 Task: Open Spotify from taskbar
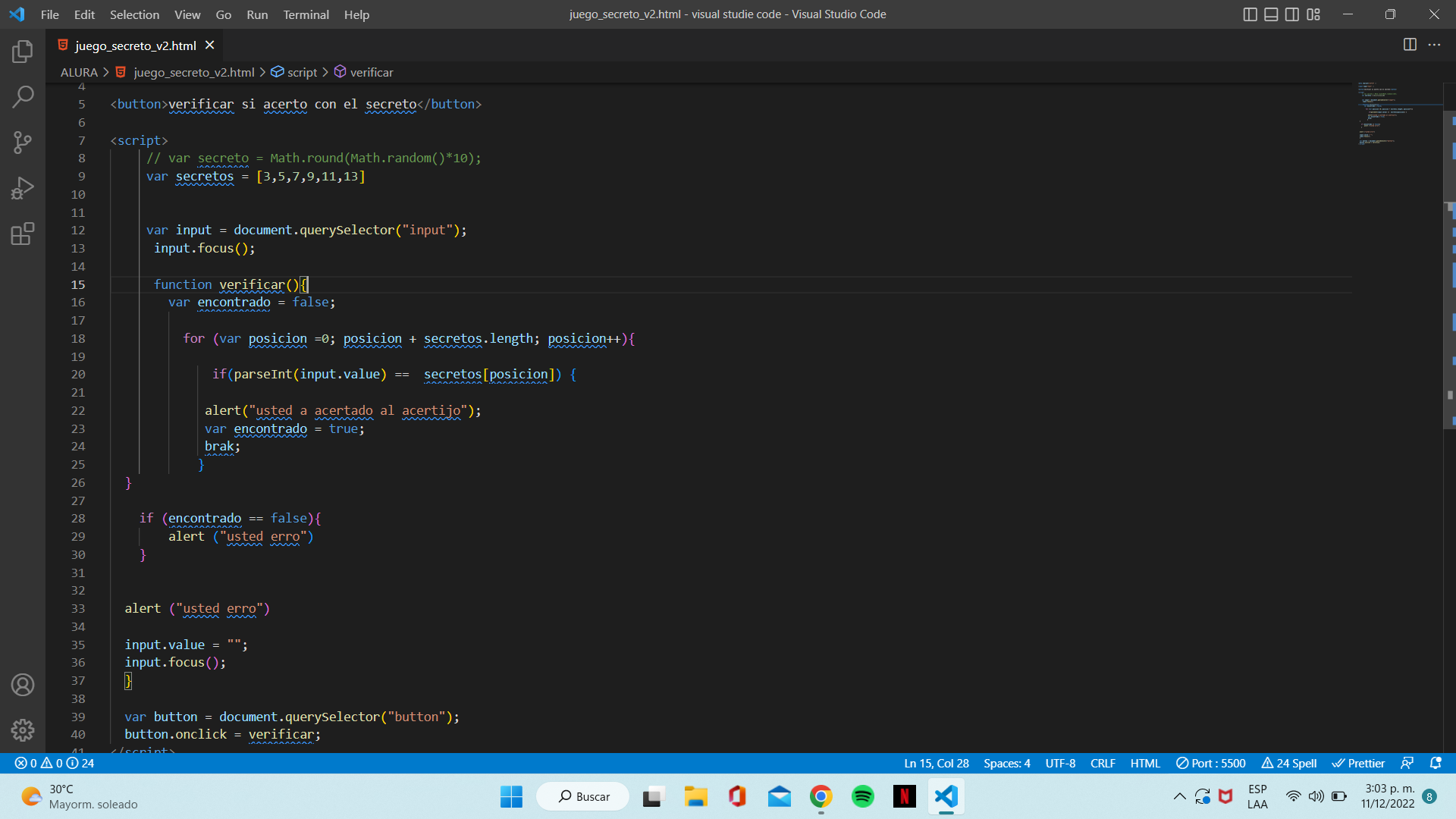[x=862, y=796]
